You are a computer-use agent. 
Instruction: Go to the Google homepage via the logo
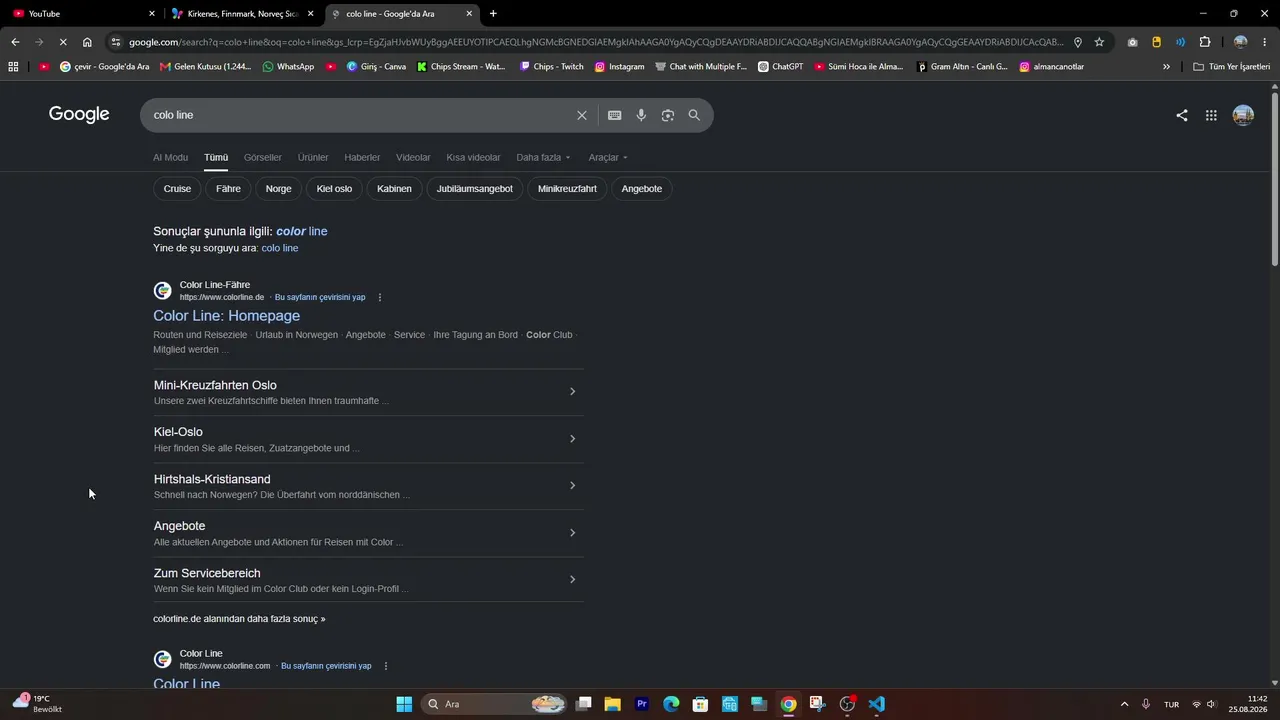pos(79,114)
